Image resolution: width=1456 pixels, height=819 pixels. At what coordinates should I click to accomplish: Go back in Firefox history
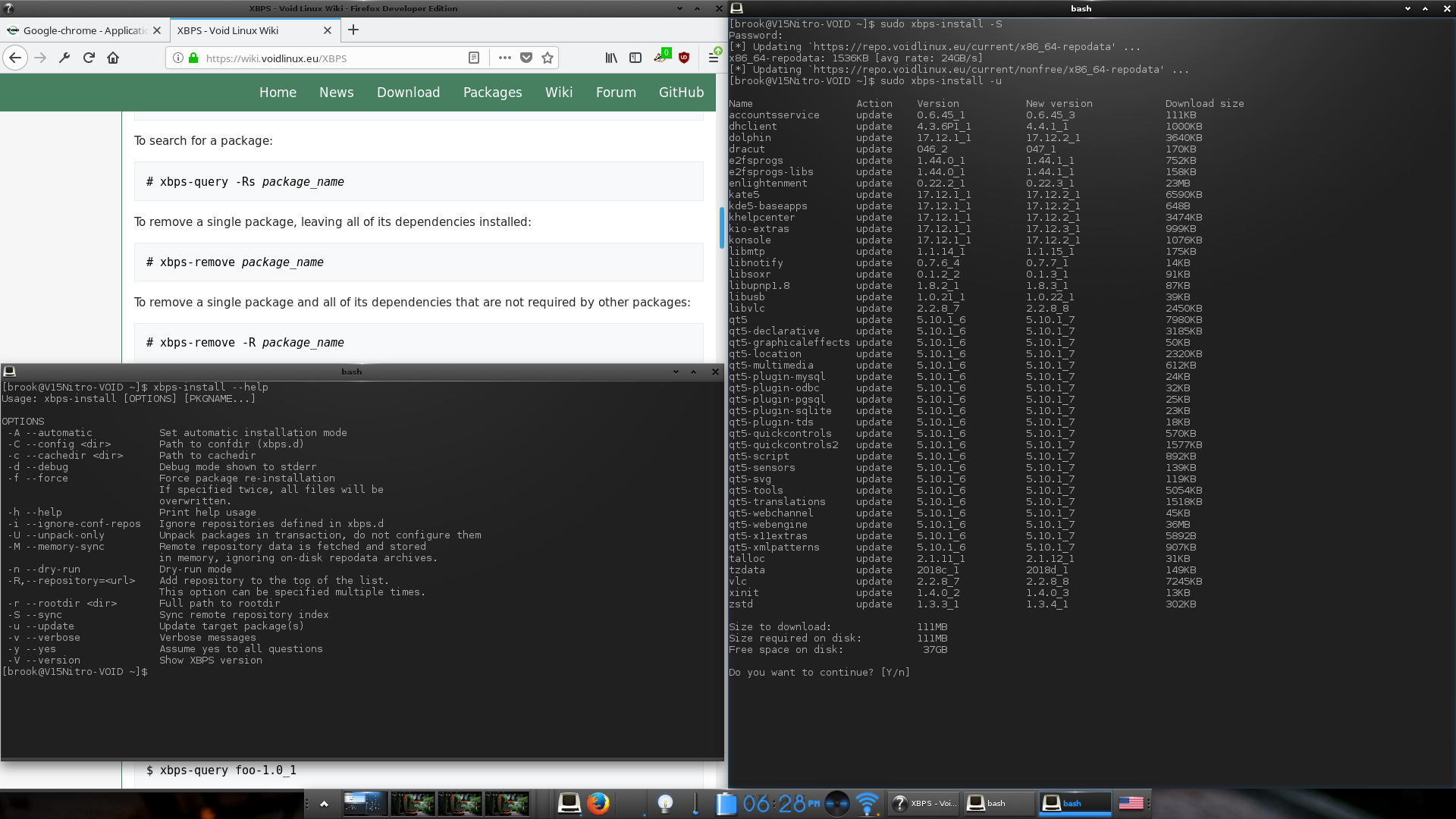pyautogui.click(x=15, y=58)
